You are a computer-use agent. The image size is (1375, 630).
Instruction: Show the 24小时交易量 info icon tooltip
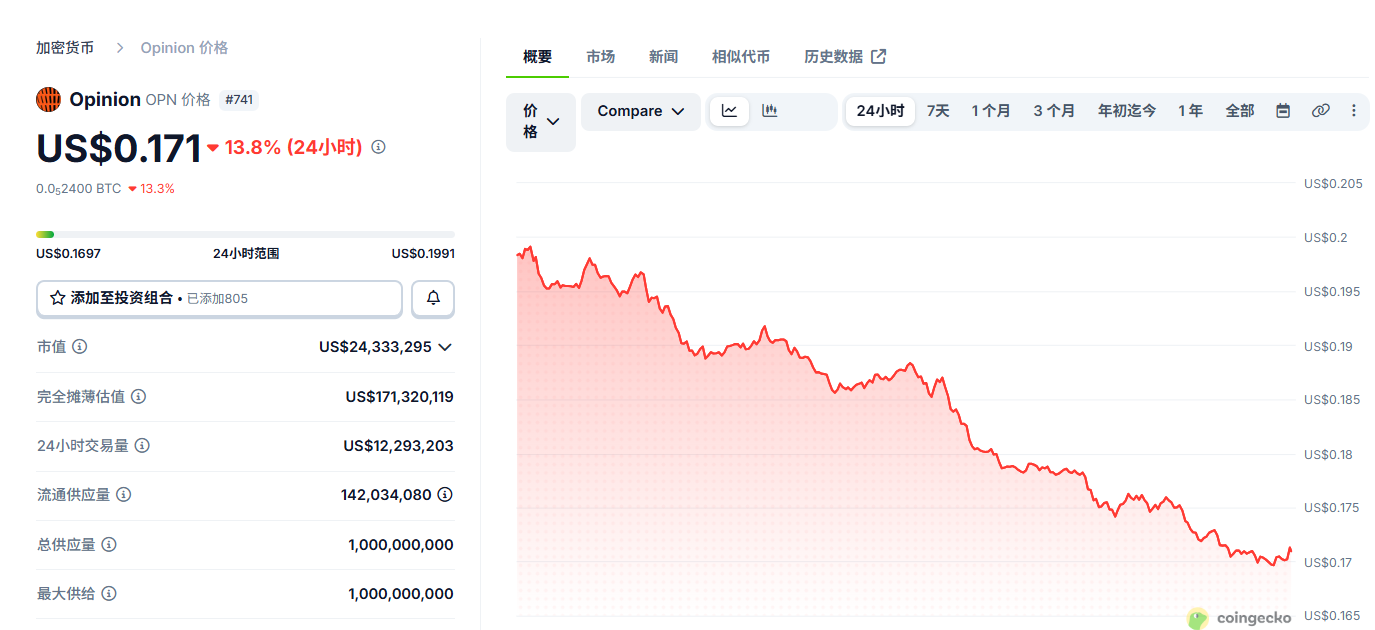(x=142, y=446)
